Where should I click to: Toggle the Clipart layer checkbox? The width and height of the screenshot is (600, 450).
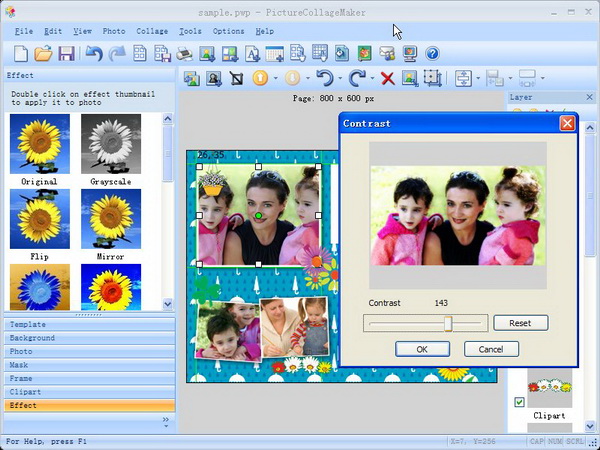point(518,402)
